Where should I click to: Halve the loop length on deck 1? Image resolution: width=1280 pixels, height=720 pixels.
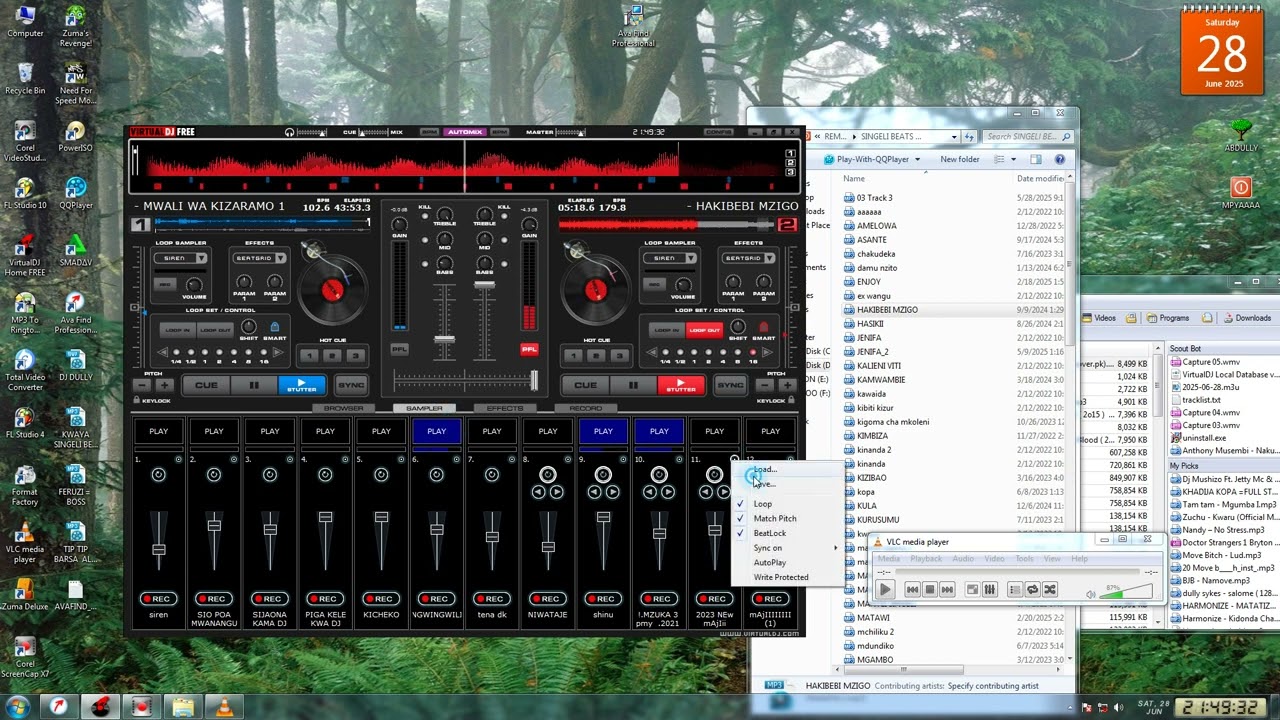[165, 353]
